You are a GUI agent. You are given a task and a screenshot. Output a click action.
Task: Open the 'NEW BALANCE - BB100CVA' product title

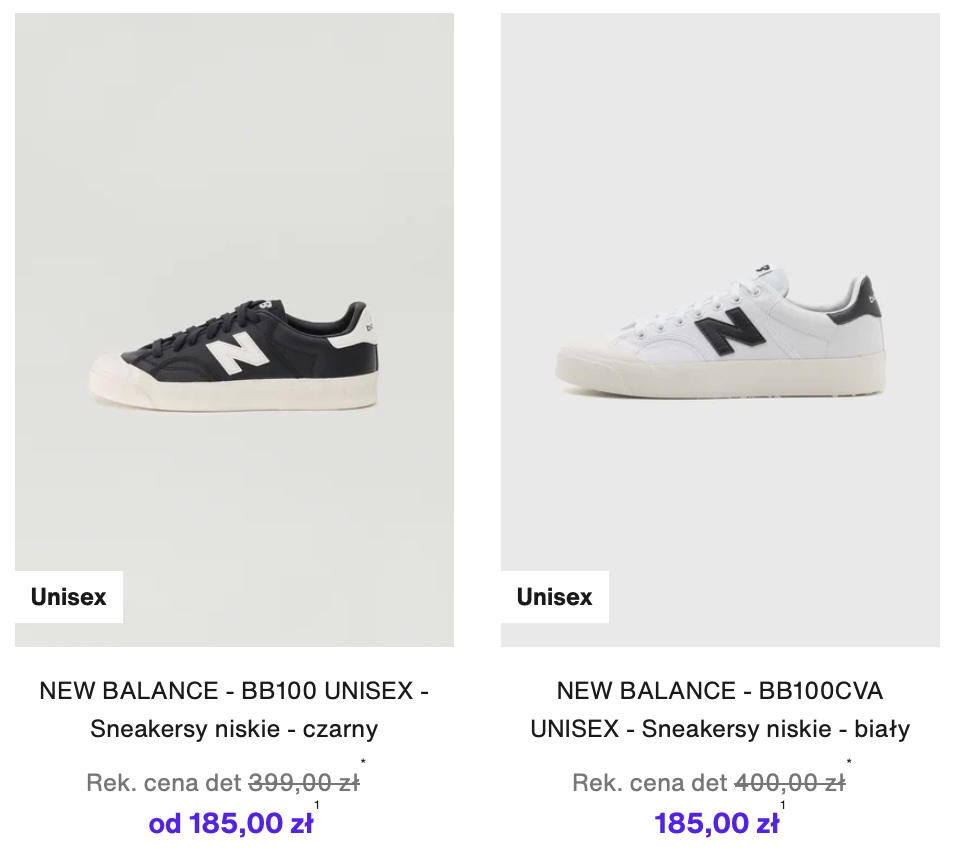(720, 690)
